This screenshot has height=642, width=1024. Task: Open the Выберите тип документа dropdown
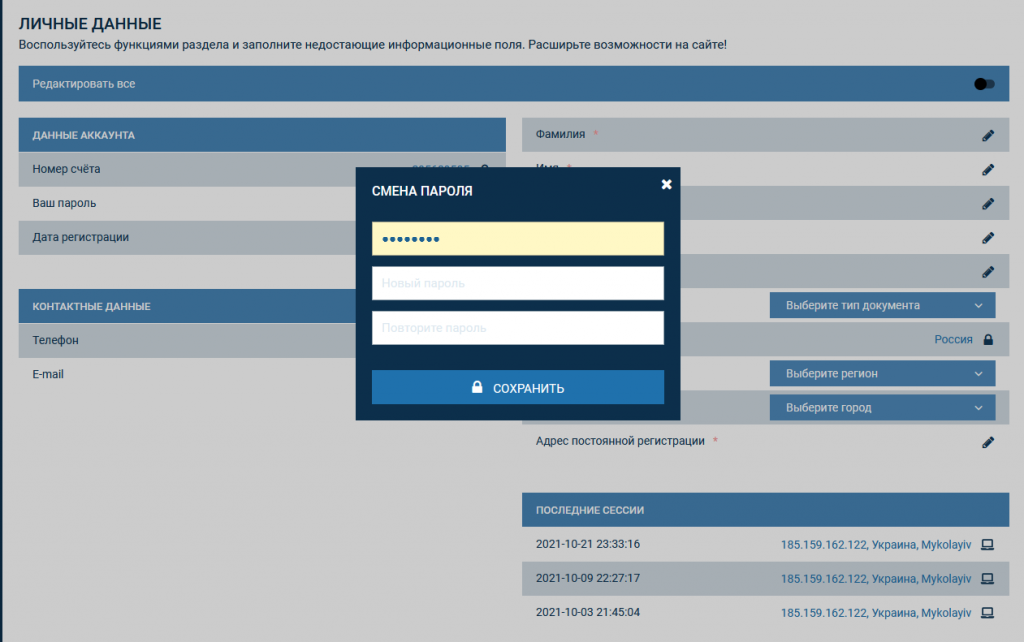tap(882, 305)
